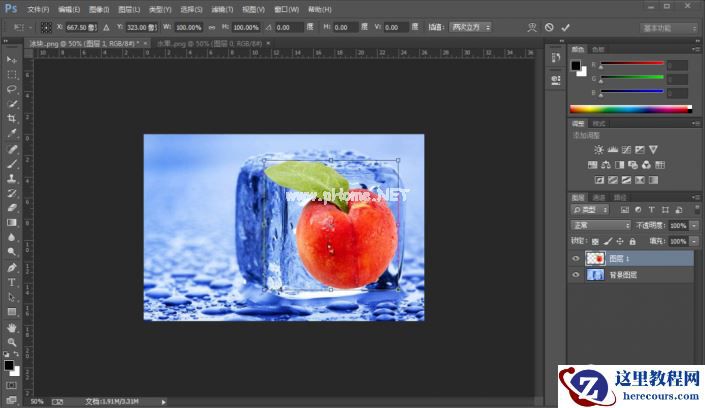
Task: Select the Horizontal Type tool
Action: [12, 282]
